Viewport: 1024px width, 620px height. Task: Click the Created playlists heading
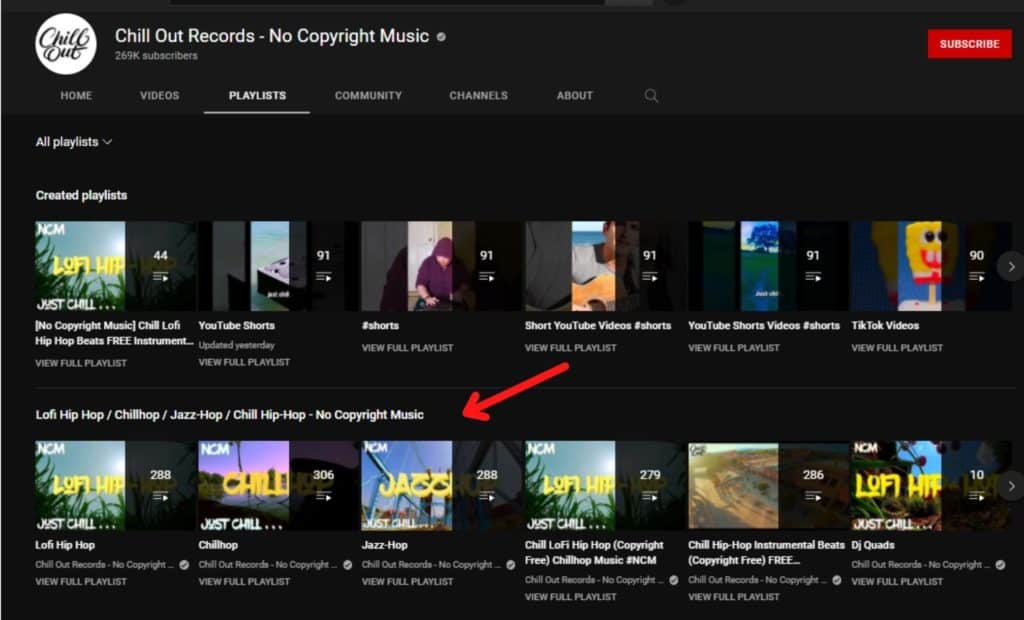[82, 195]
